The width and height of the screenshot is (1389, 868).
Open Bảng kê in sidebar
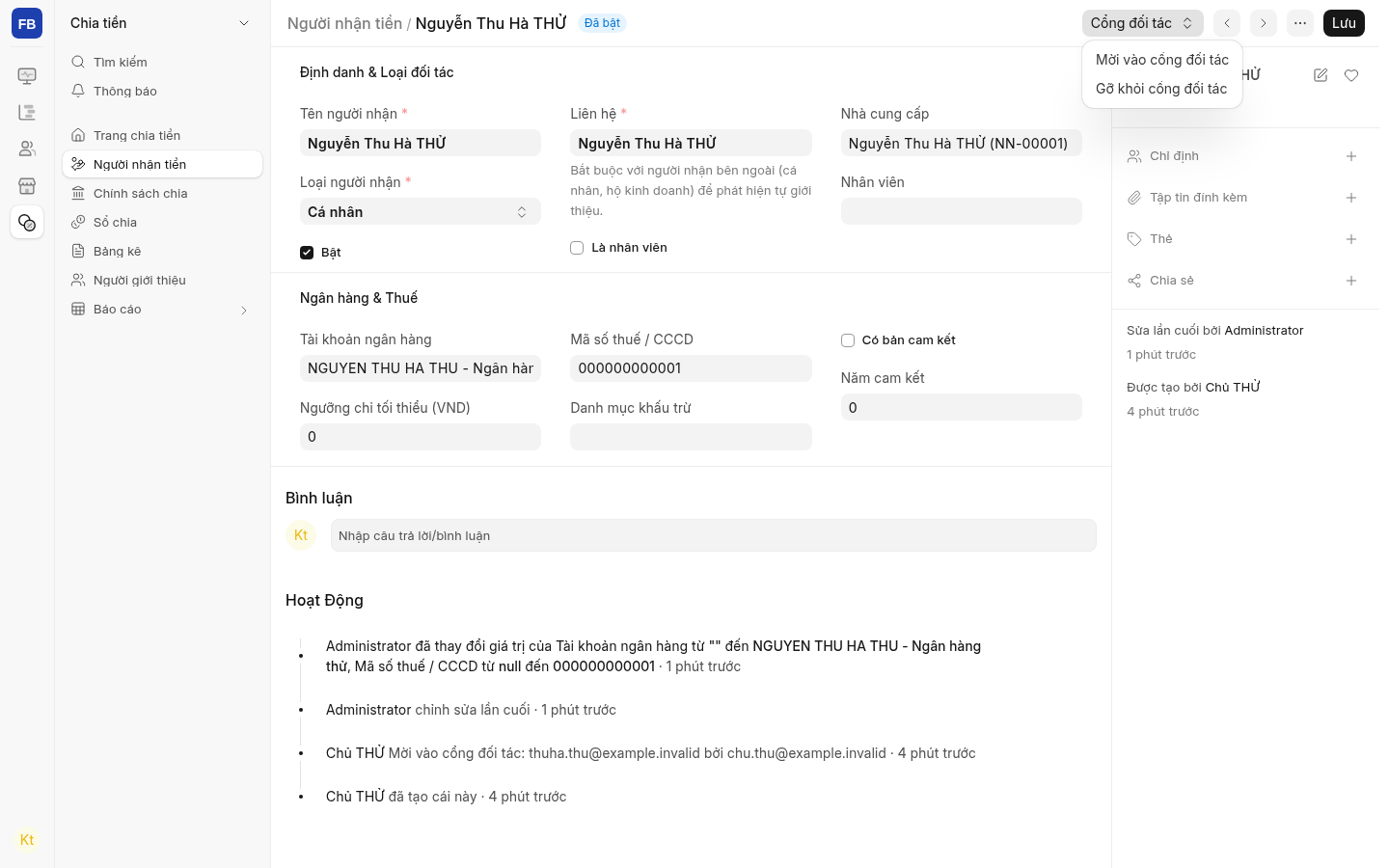[x=162, y=251]
